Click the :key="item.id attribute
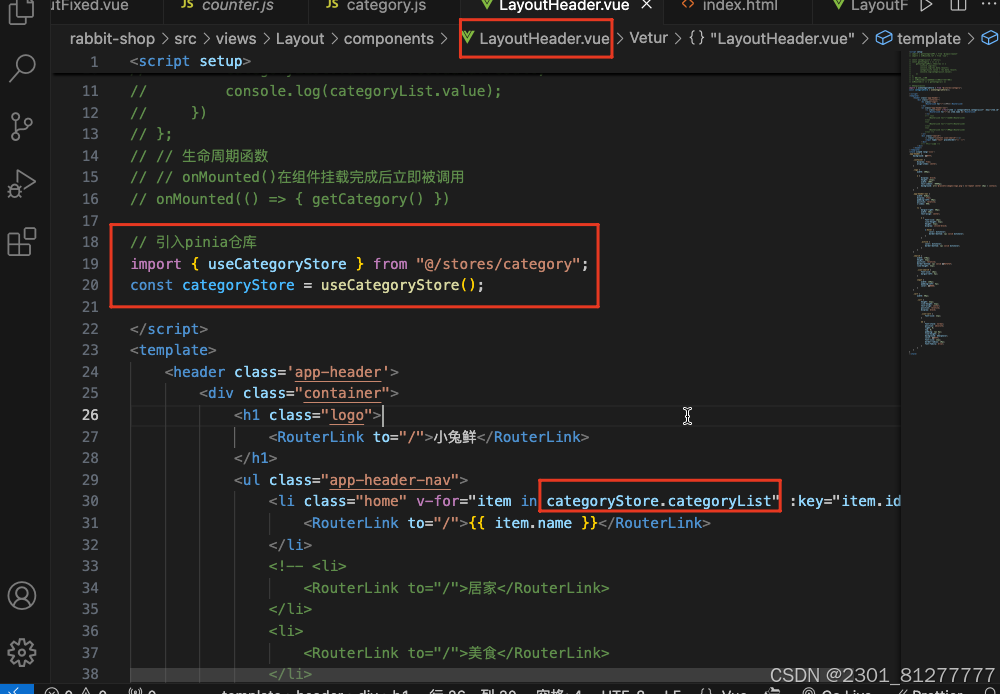This screenshot has height=694, width=1000. click(x=844, y=501)
